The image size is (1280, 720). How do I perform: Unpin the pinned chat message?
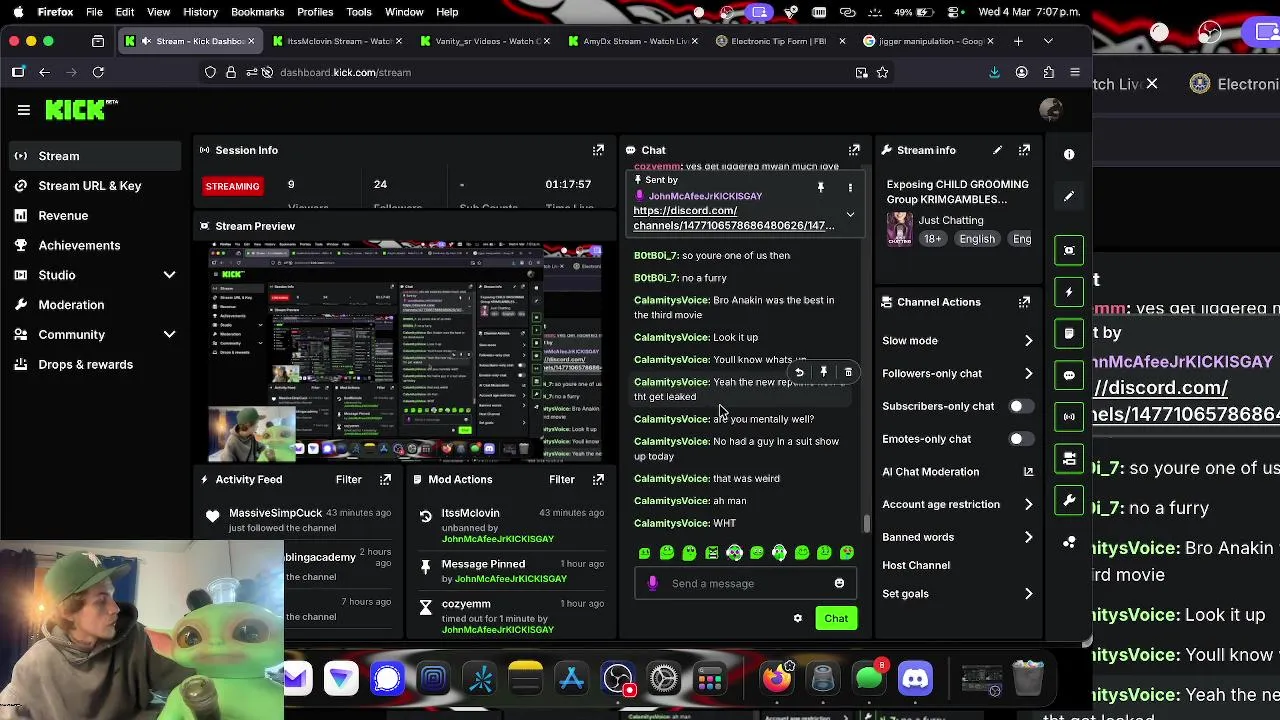pyautogui.click(x=821, y=187)
